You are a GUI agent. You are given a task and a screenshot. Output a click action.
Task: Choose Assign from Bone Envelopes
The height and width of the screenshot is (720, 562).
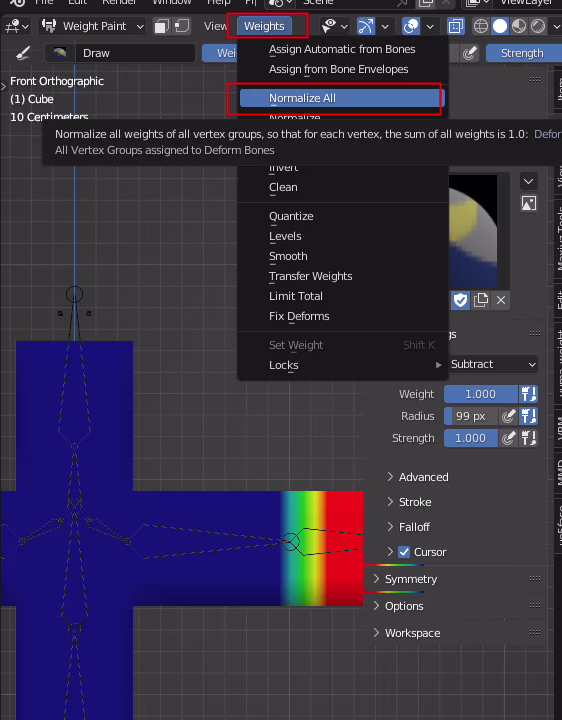342,69
